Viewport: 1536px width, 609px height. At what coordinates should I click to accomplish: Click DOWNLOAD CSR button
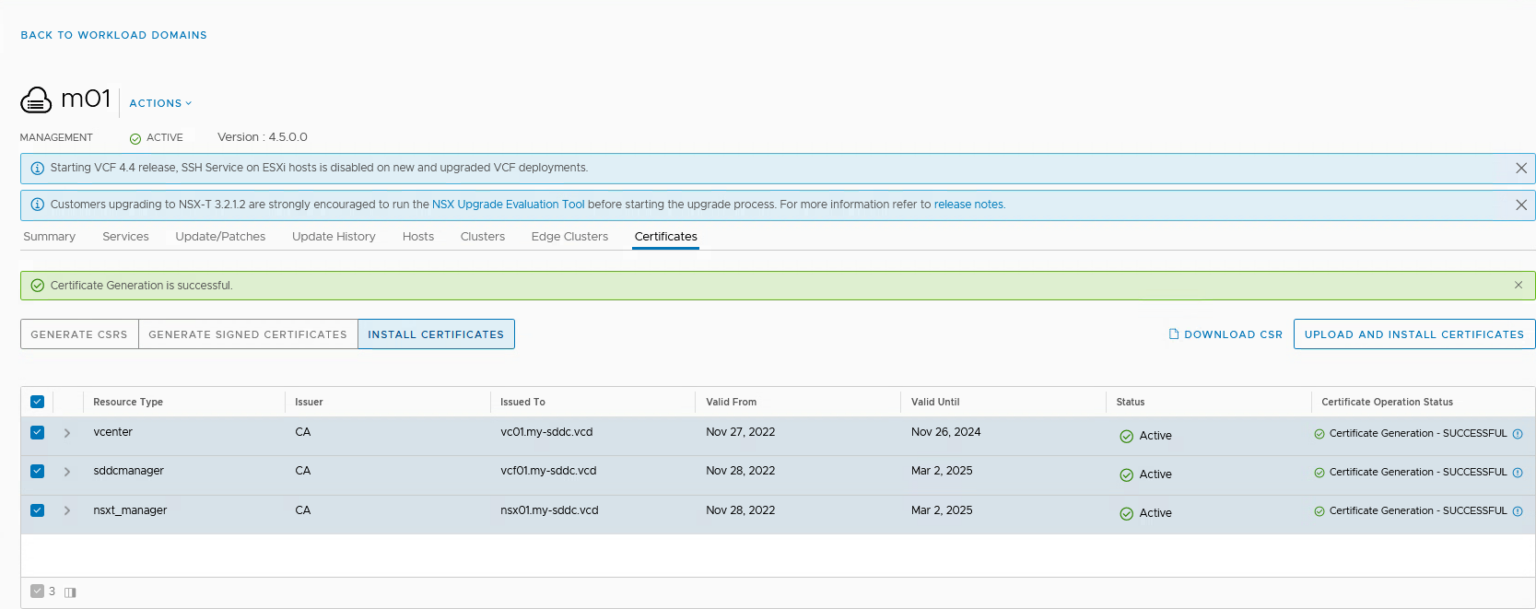point(1226,335)
